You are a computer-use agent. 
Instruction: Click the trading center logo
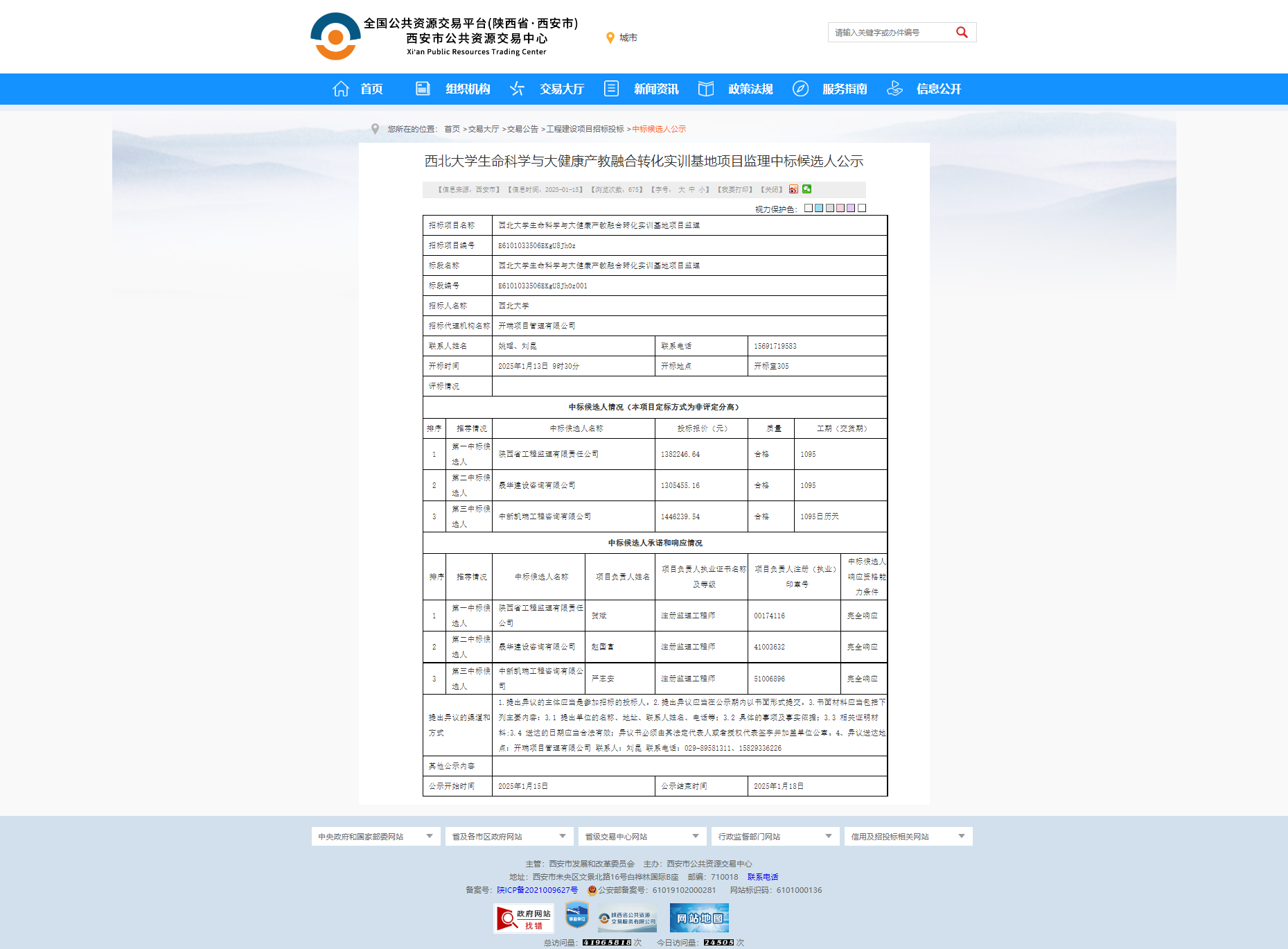[335, 37]
